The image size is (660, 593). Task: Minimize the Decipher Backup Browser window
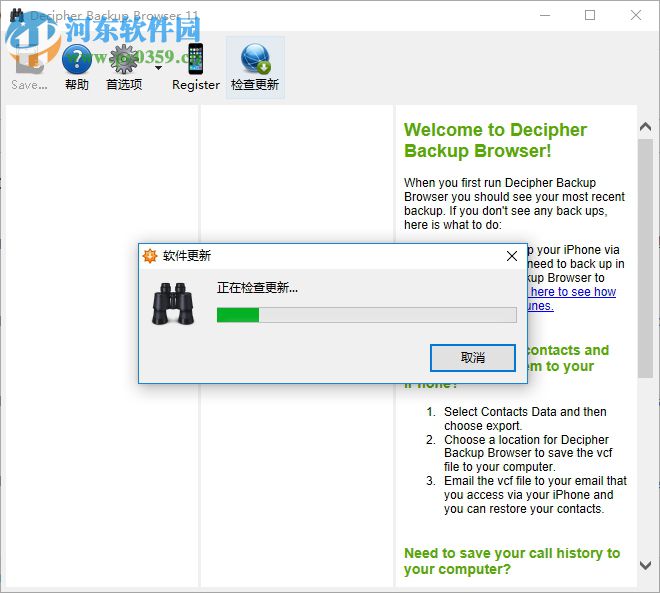click(x=545, y=16)
